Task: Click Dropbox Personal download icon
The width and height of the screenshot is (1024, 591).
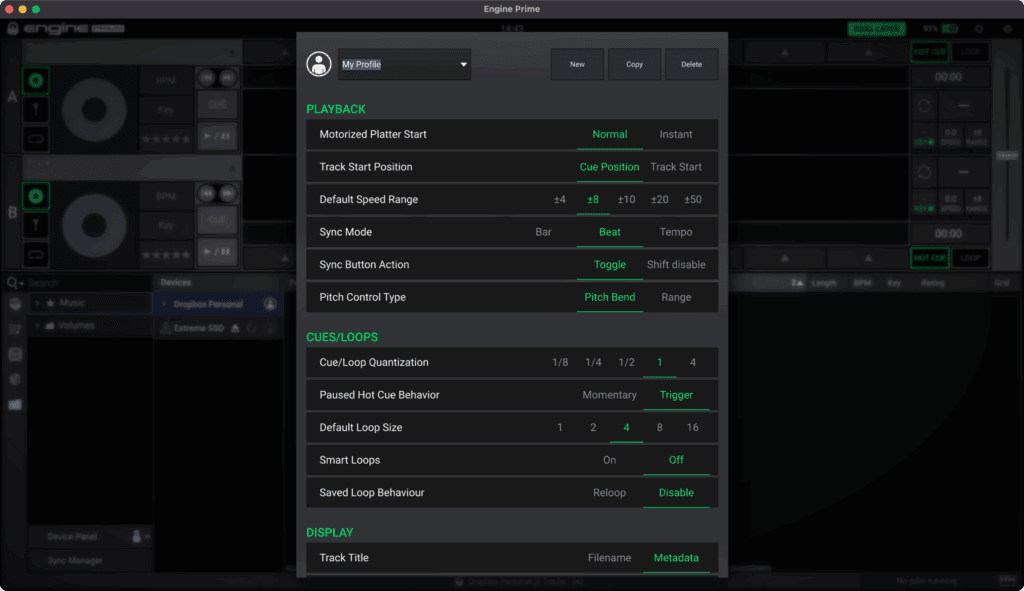Action: pos(270,304)
